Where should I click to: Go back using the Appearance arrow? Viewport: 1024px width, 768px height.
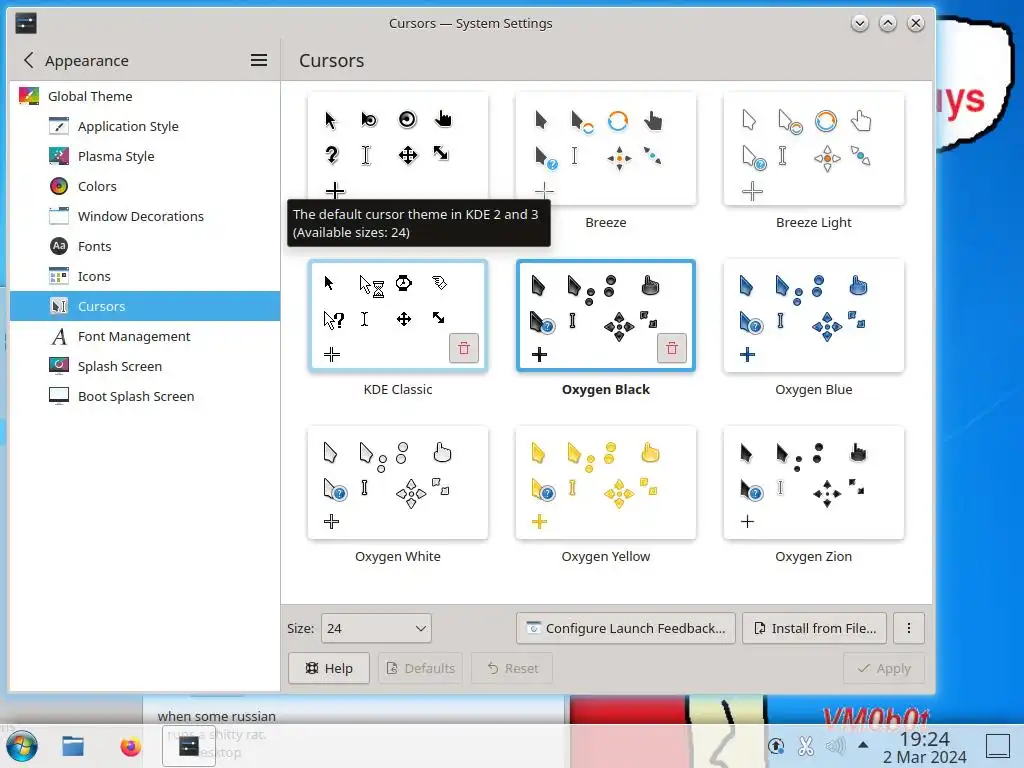click(x=29, y=60)
